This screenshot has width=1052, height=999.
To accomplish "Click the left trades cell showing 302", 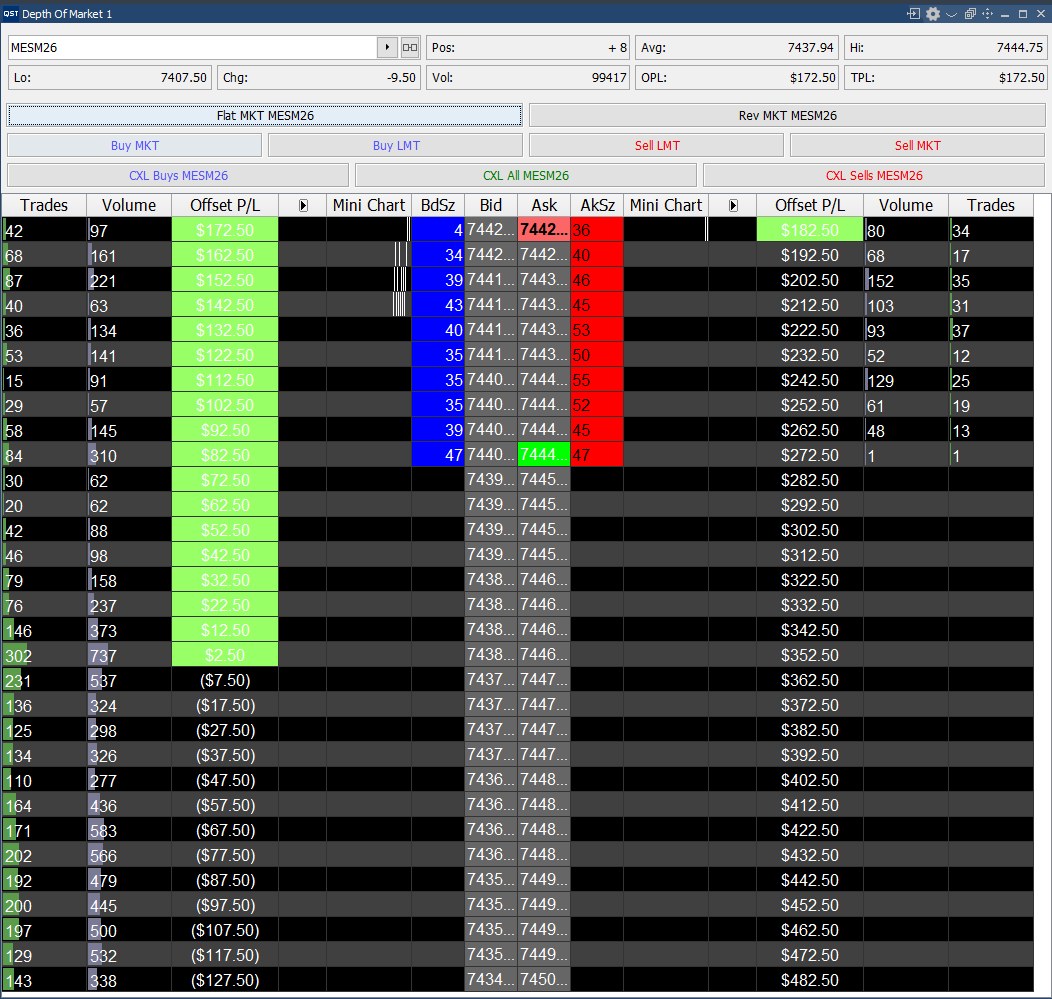I will (x=44, y=655).
